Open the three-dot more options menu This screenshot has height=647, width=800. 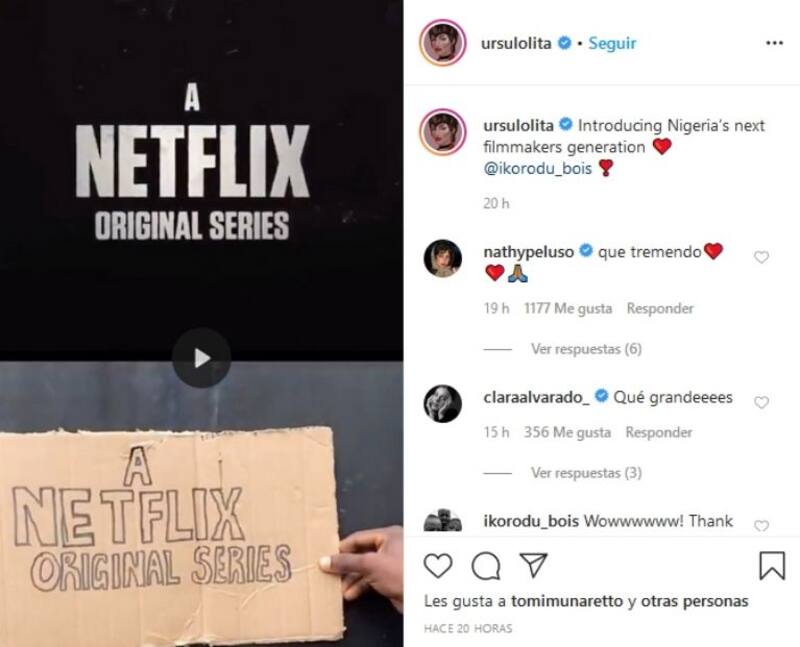tap(774, 43)
